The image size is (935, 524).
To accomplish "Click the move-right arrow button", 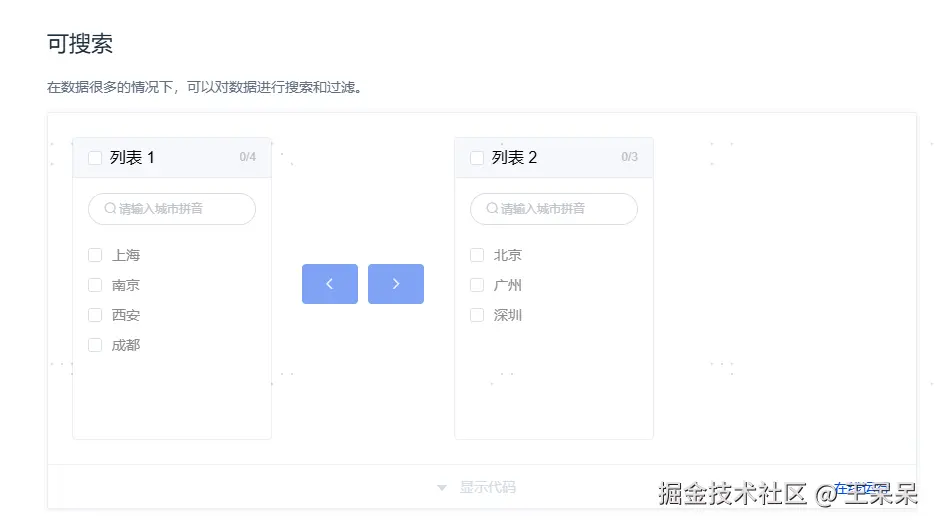I will pos(396,284).
